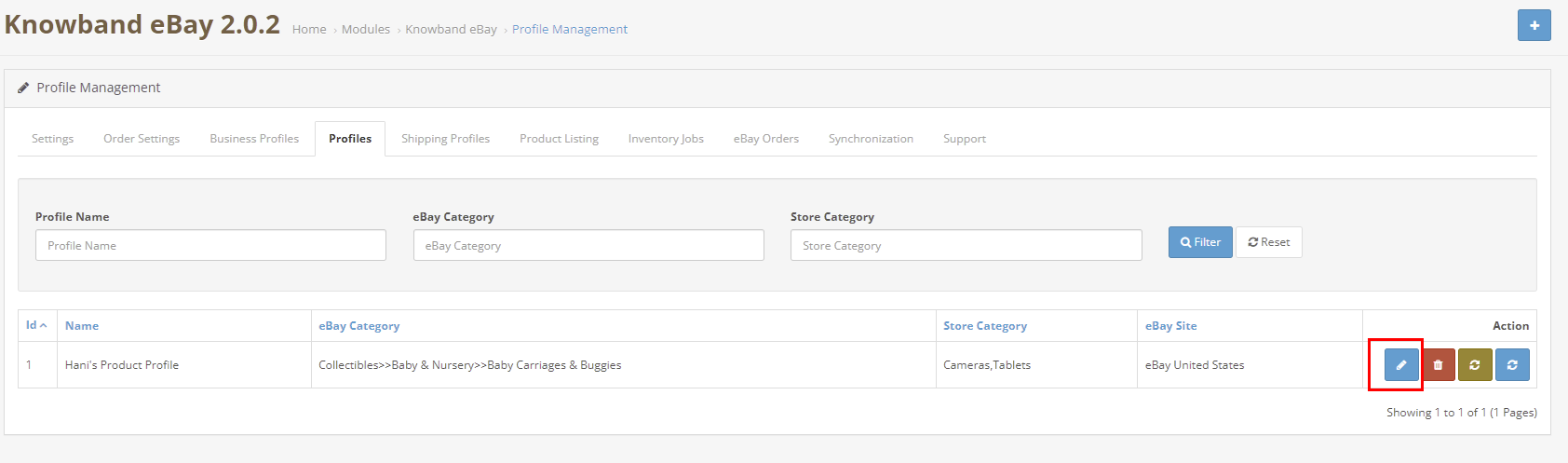Focus the Profile Name input field

210,245
